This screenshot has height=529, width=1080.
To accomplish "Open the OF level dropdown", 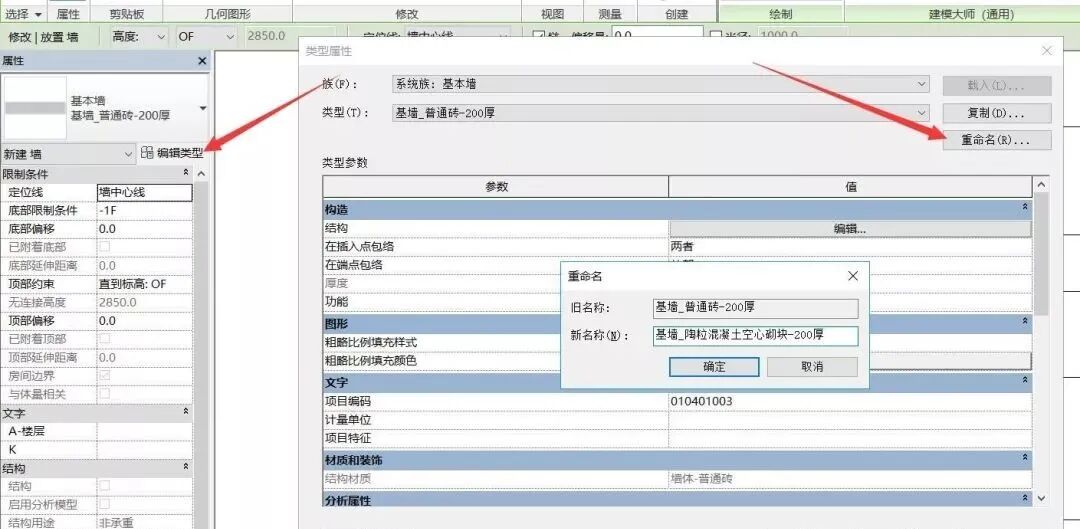I will pos(229,37).
